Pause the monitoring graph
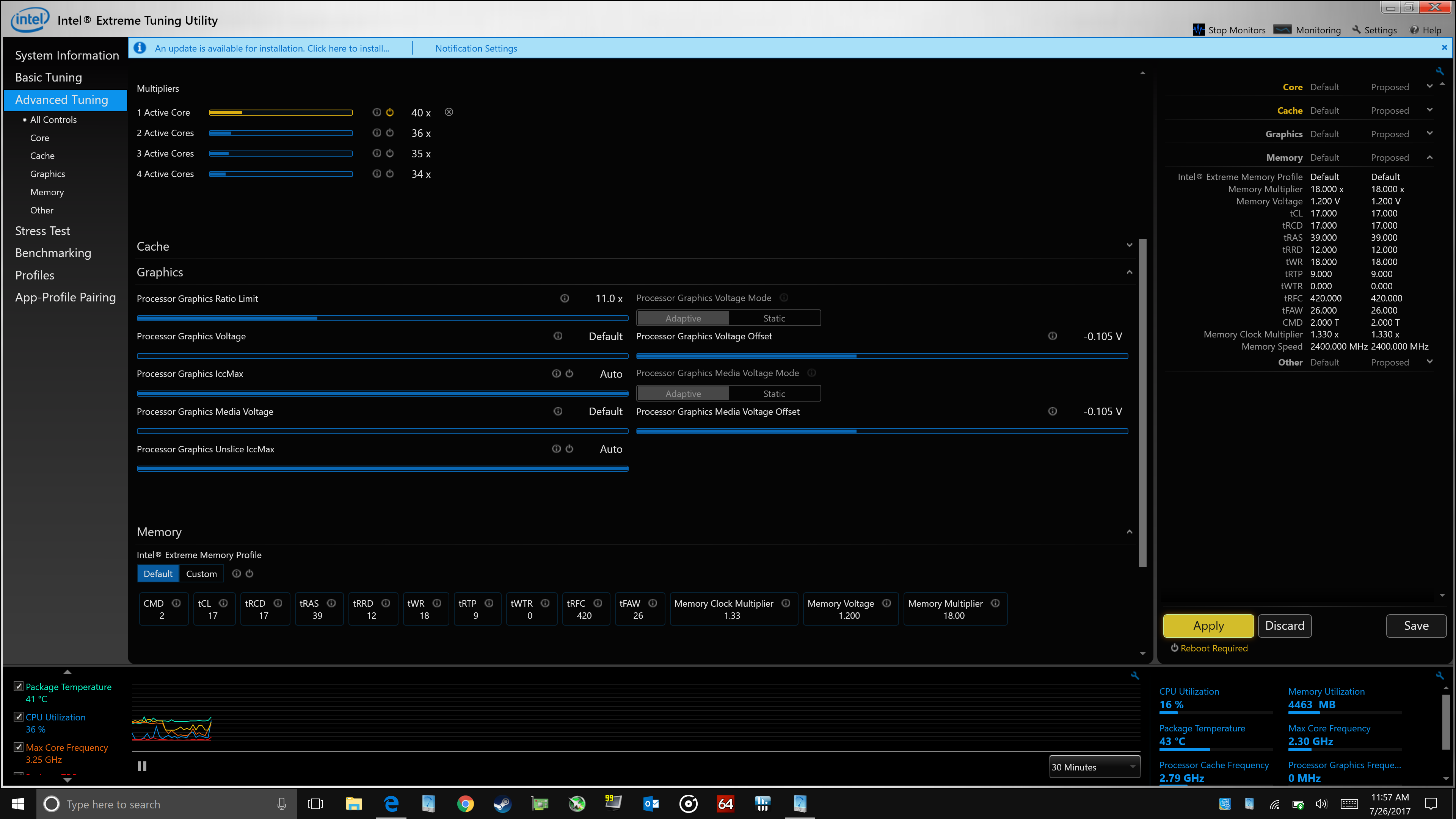The width and height of the screenshot is (1456, 819). pyautogui.click(x=142, y=766)
